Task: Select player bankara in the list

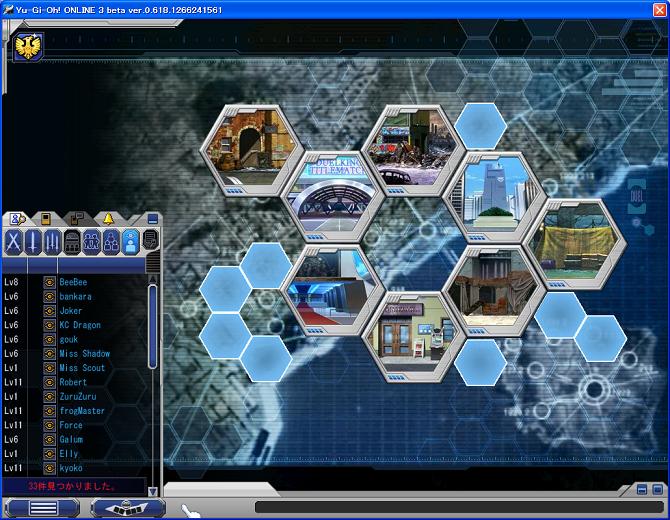Action: pos(75,297)
